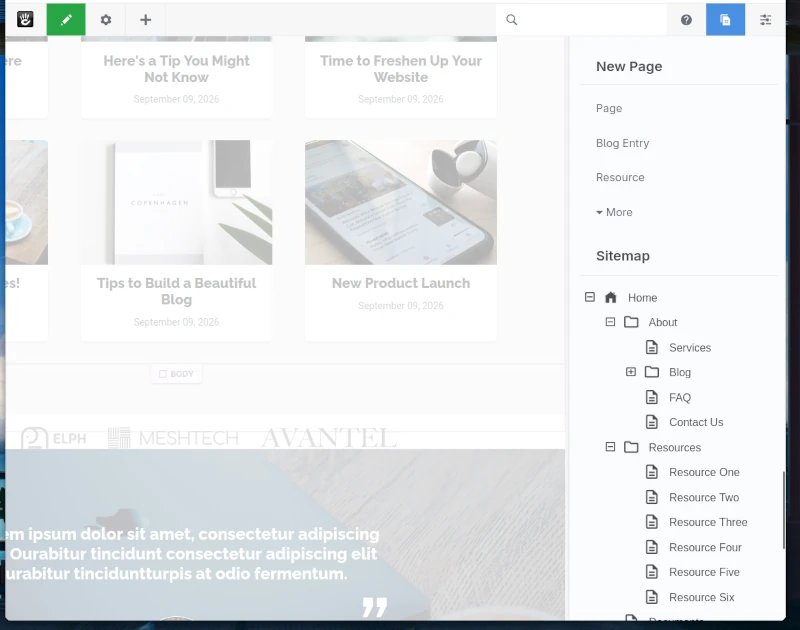800x630 pixels.
Task: Click the Resources folder icon
Action: 631,447
